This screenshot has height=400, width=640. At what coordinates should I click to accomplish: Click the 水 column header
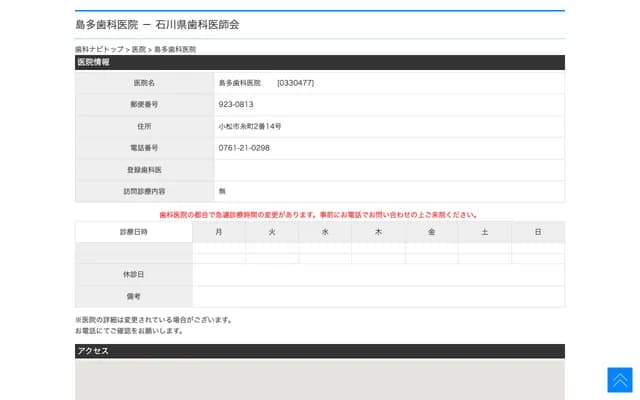pos(325,232)
